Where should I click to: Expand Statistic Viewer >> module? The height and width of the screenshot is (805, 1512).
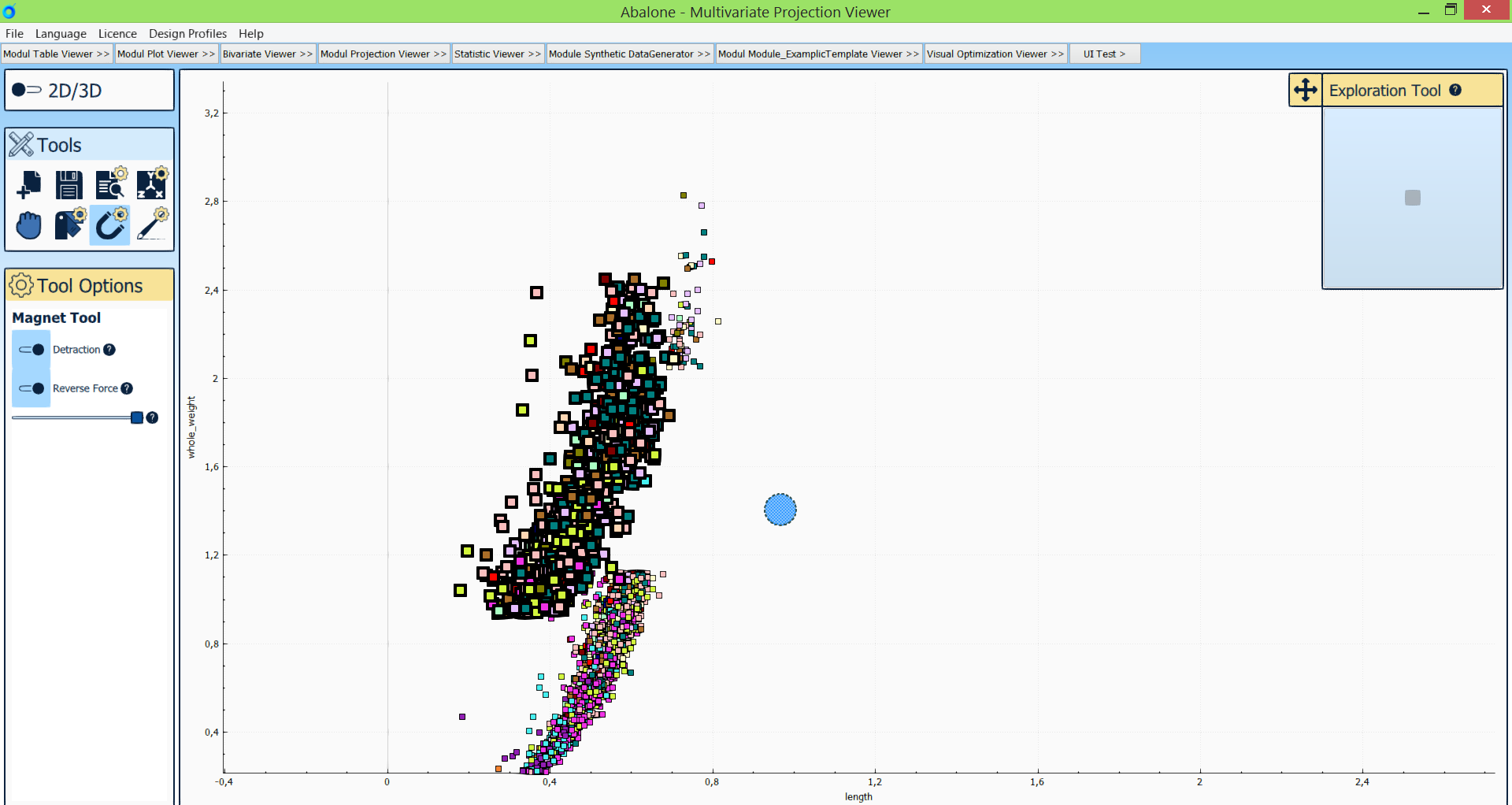(x=497, y=54)
